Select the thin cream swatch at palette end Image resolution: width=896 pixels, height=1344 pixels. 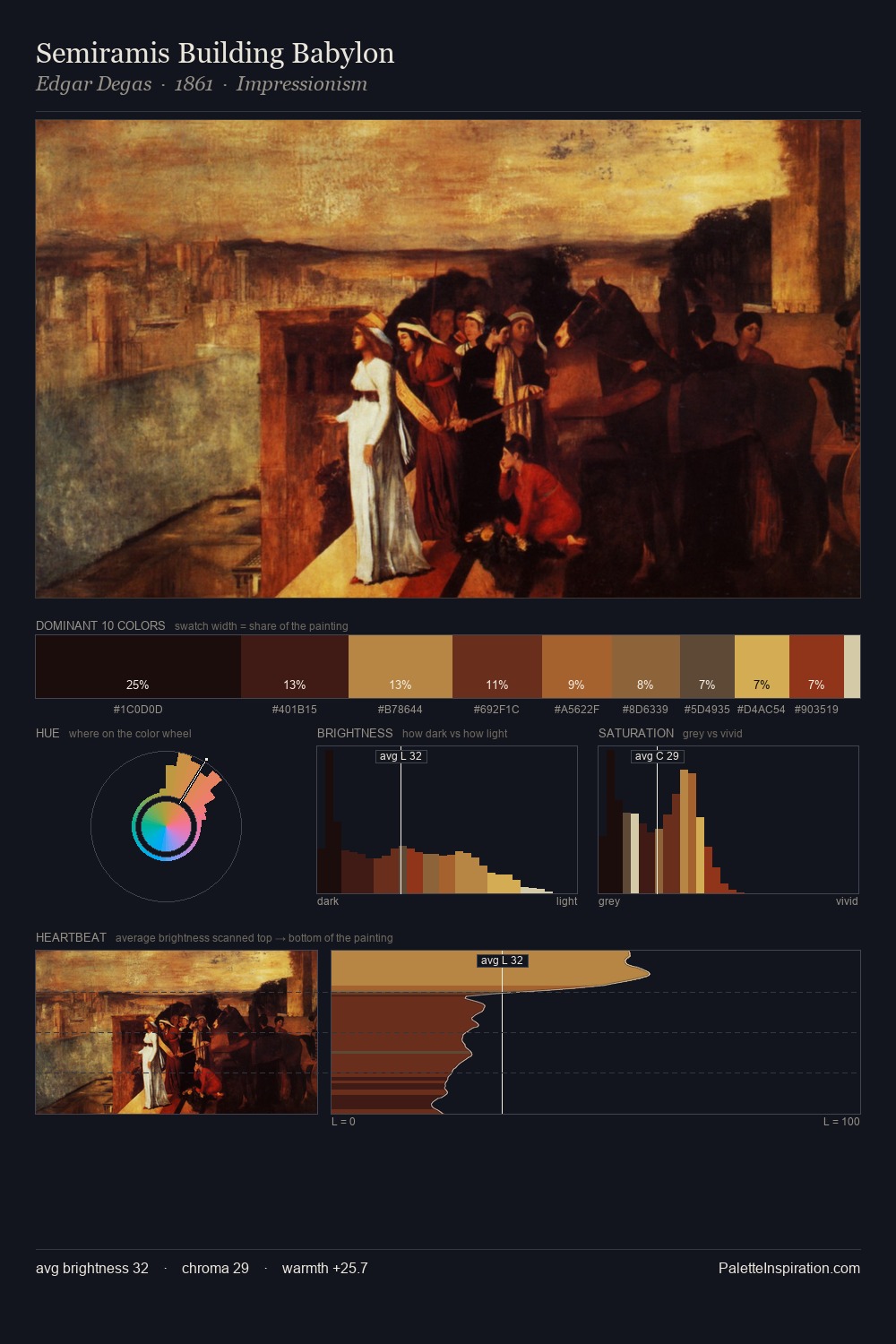852,667
